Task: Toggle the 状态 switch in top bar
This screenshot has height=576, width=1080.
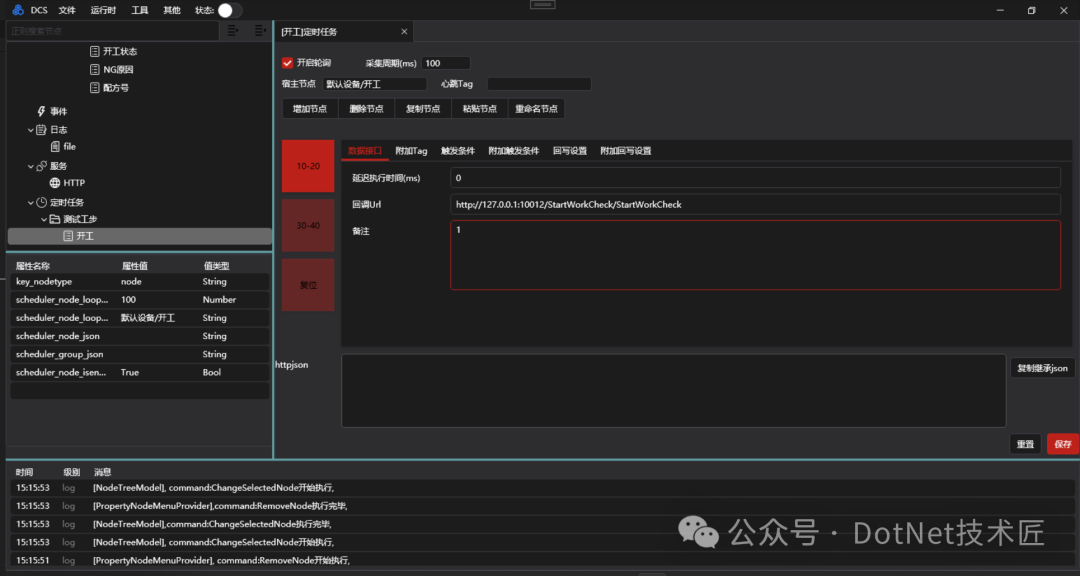Action: [229, 10]
